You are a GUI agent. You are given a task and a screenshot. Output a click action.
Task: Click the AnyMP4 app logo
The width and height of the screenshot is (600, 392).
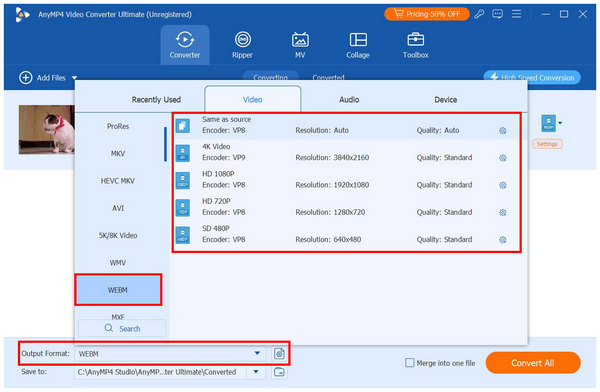pyautogui.click(x=22, y=15)
